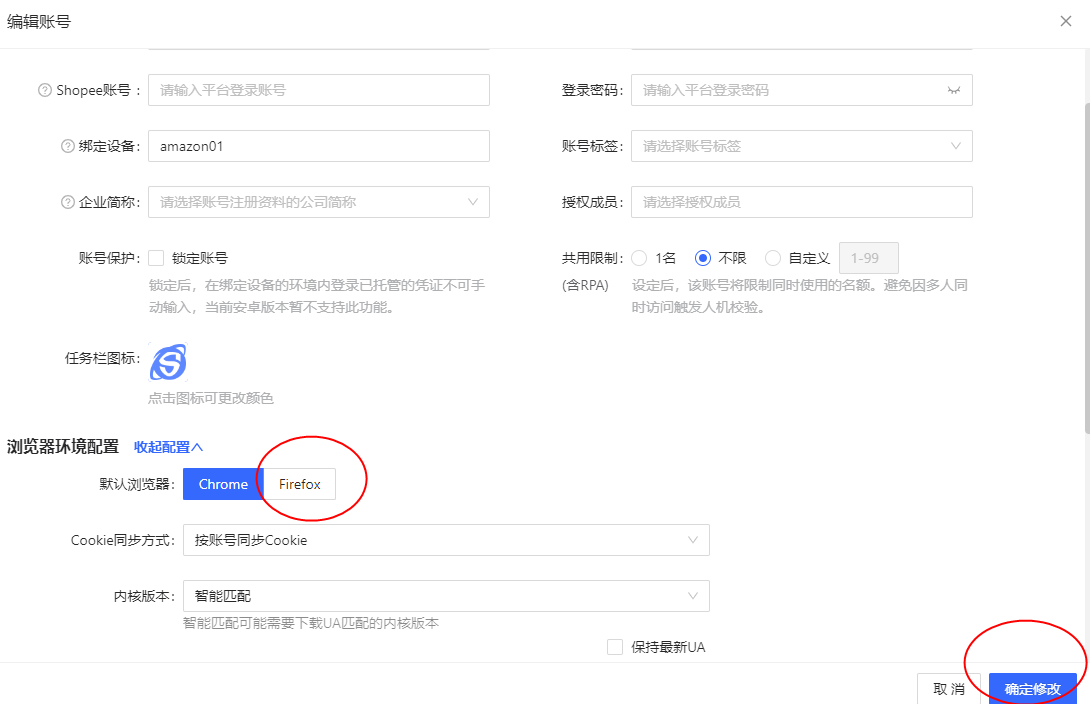Screen dimensions: 1090x704
Task: Select the 不限 radio option
Action: coord(703,258)
